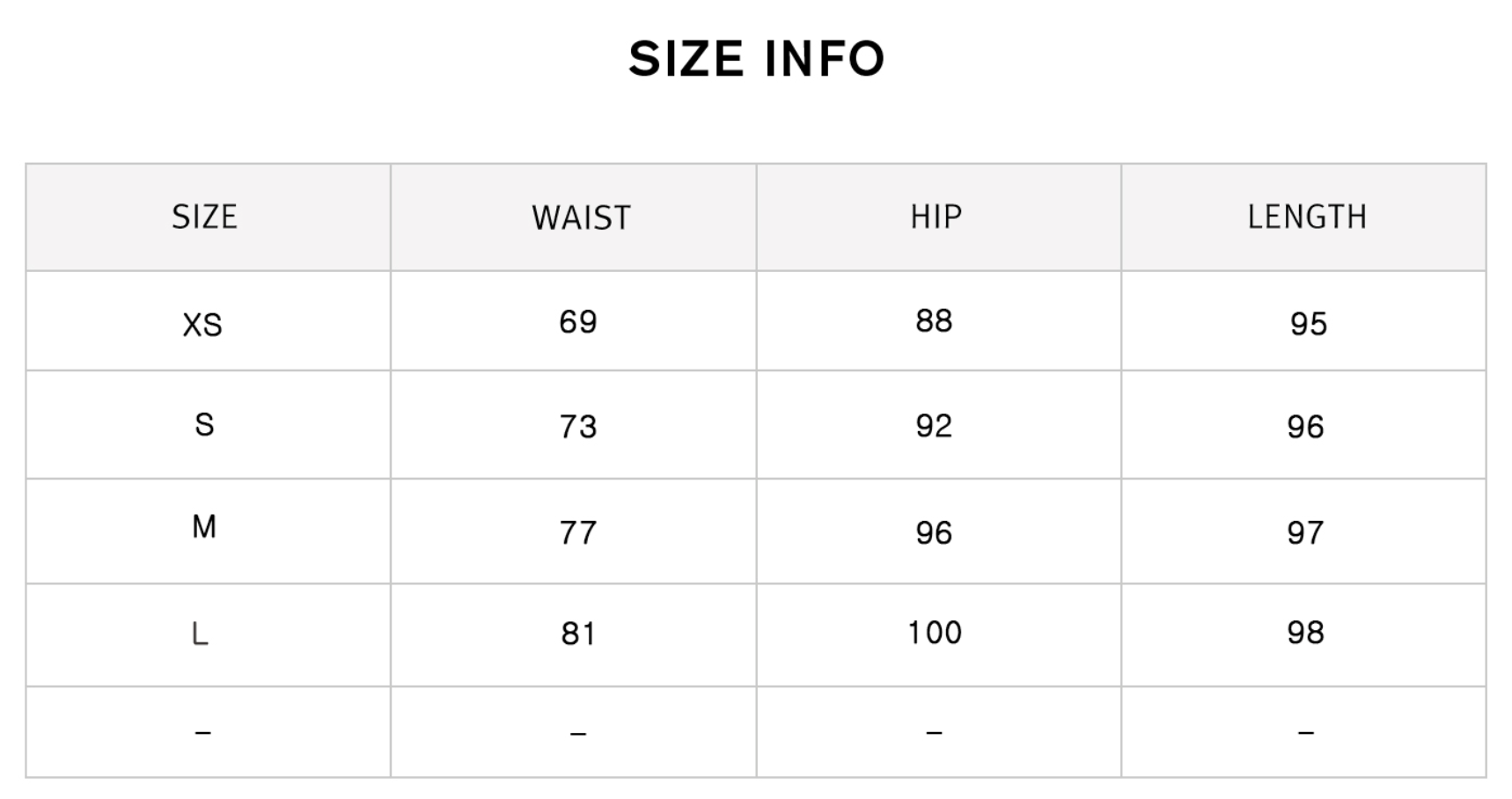The height and width of the screenshot is (799, 1512).
Task: Click the dash in the last HIP row
Action: (935, 732)
